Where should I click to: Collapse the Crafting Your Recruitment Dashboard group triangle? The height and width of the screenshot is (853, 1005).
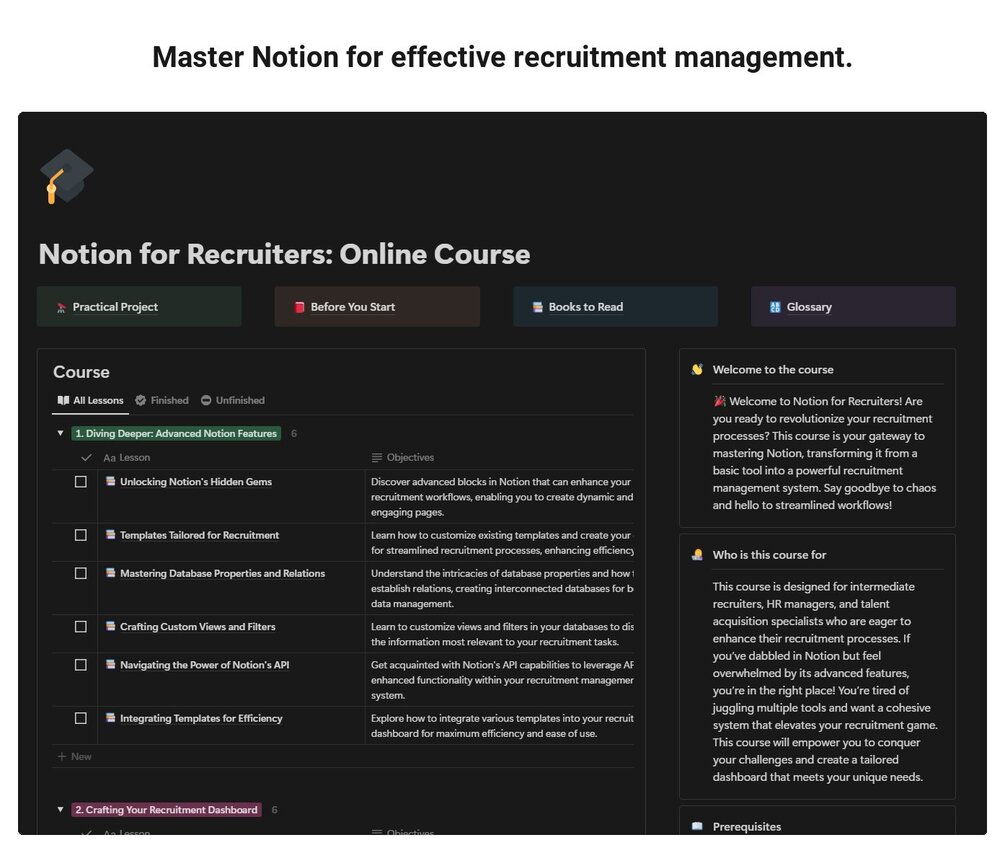point(60,809)
